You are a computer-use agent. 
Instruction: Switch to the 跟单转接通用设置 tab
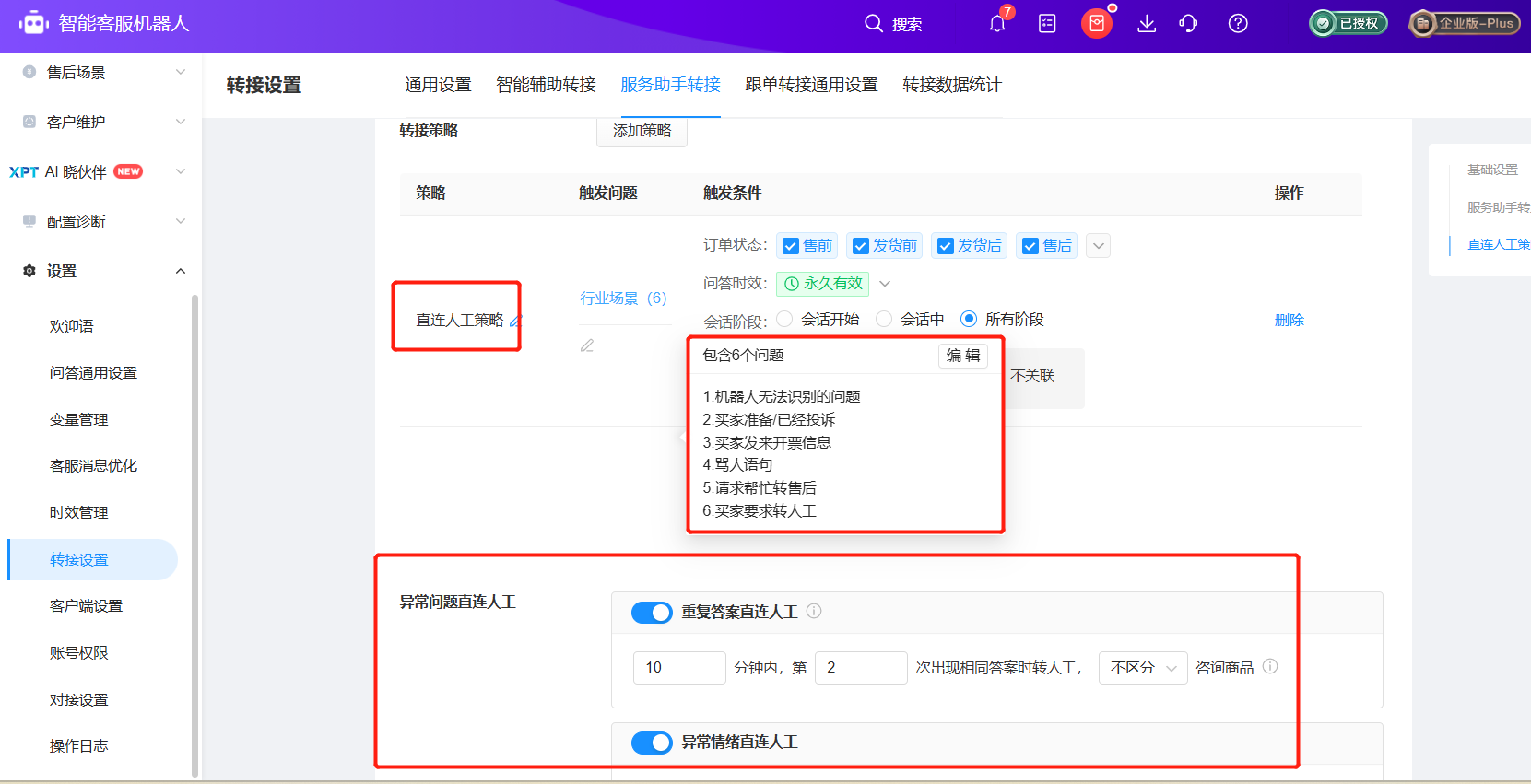coord(811,85)
